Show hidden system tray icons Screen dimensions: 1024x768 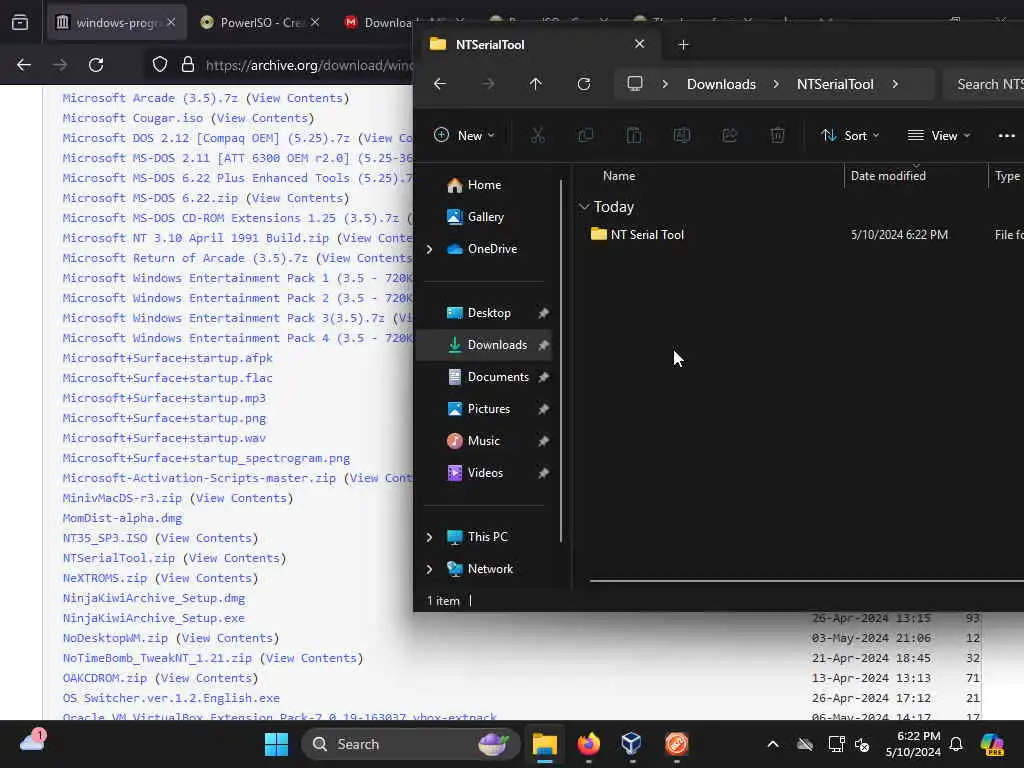(773, 744)
